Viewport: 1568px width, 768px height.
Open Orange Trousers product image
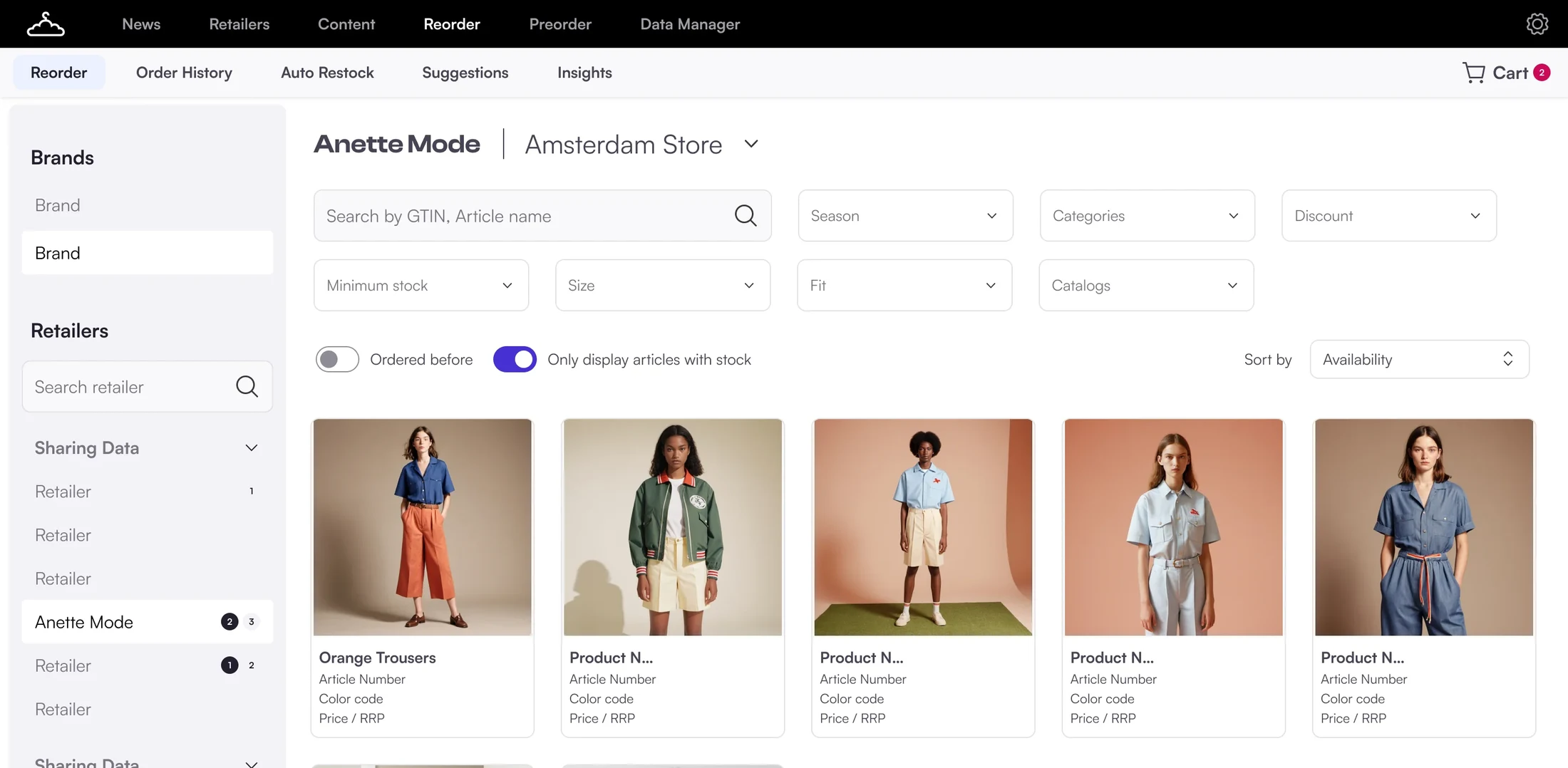pos(423,527)
